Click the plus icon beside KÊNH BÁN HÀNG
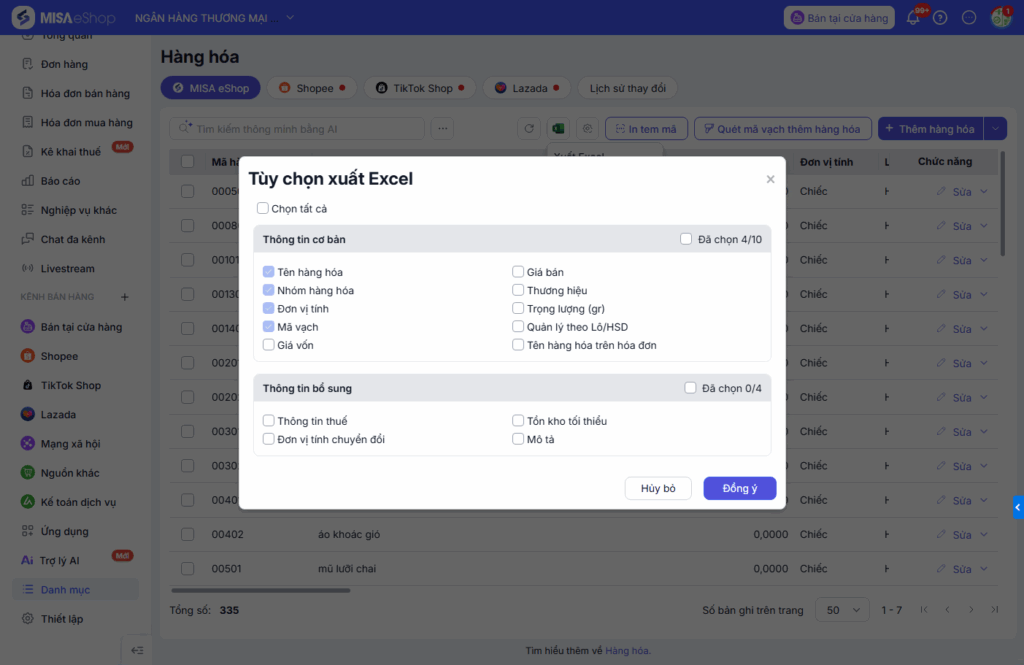 coord(125,297)
